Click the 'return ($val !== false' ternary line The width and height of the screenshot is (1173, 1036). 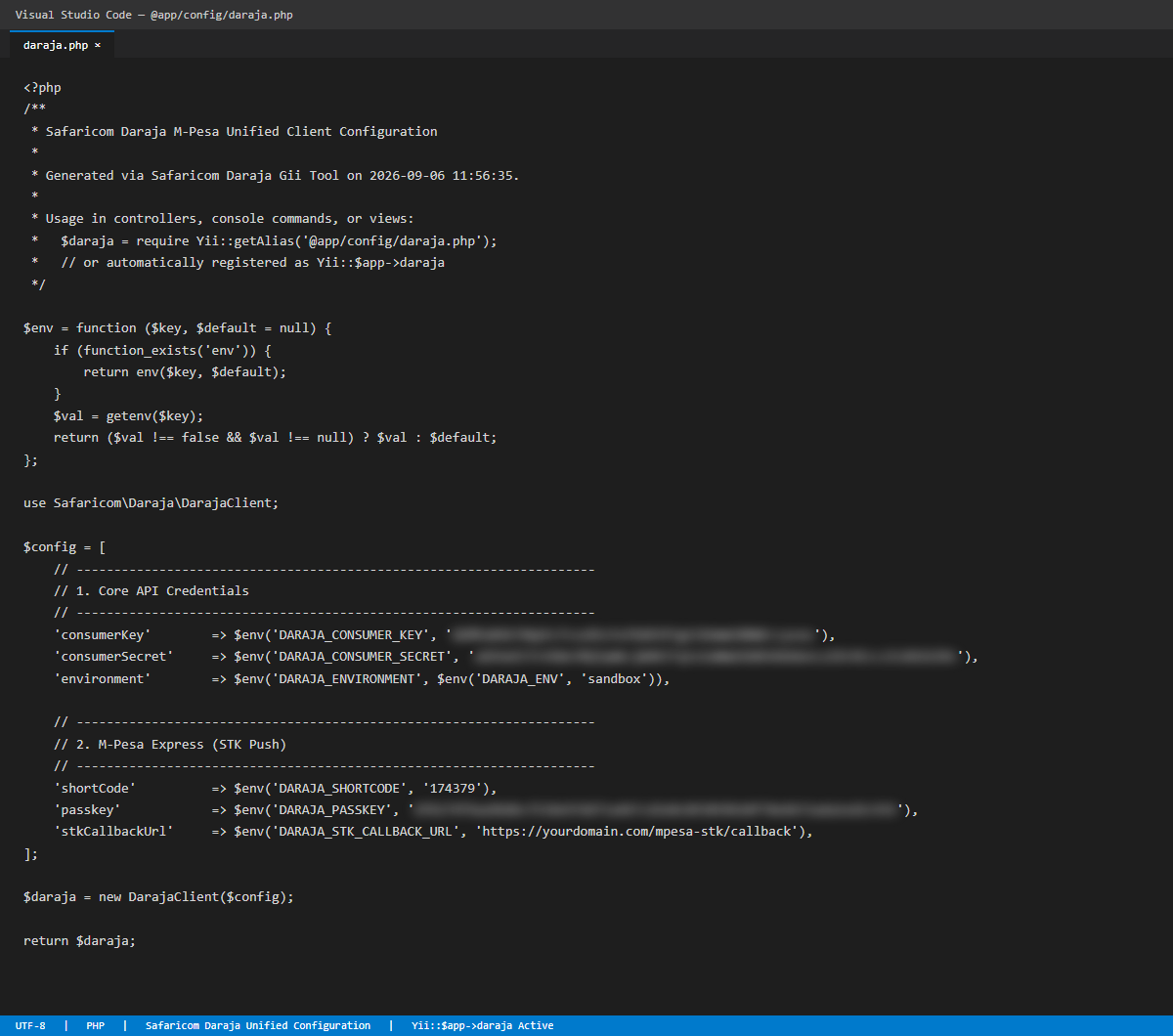coord(276,437)
